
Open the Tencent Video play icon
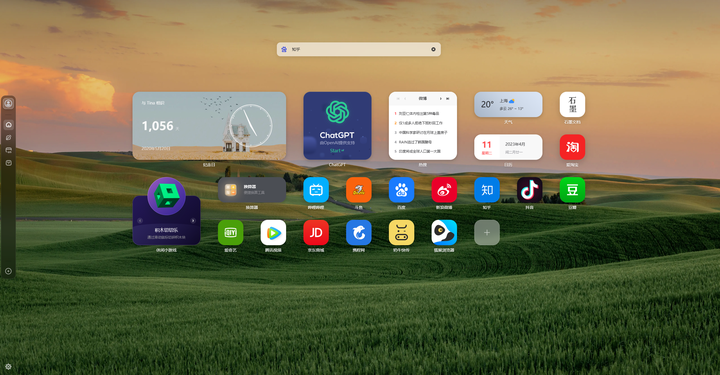pyautogui.click(x=273, y=232)
